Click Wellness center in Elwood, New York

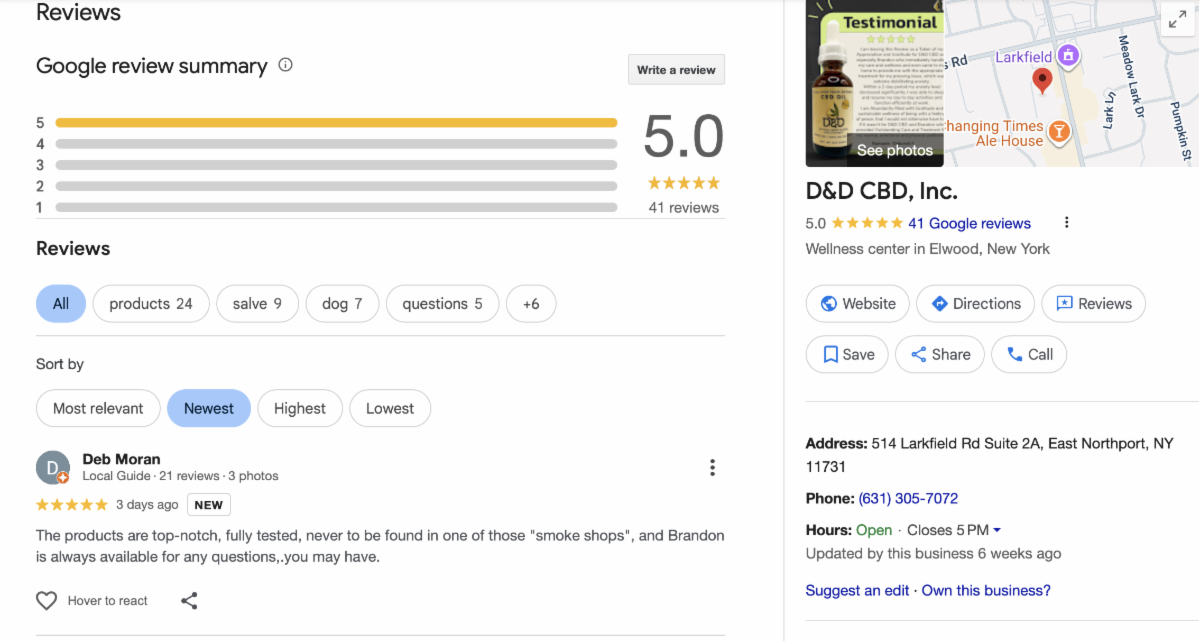(x=928, y=249)
